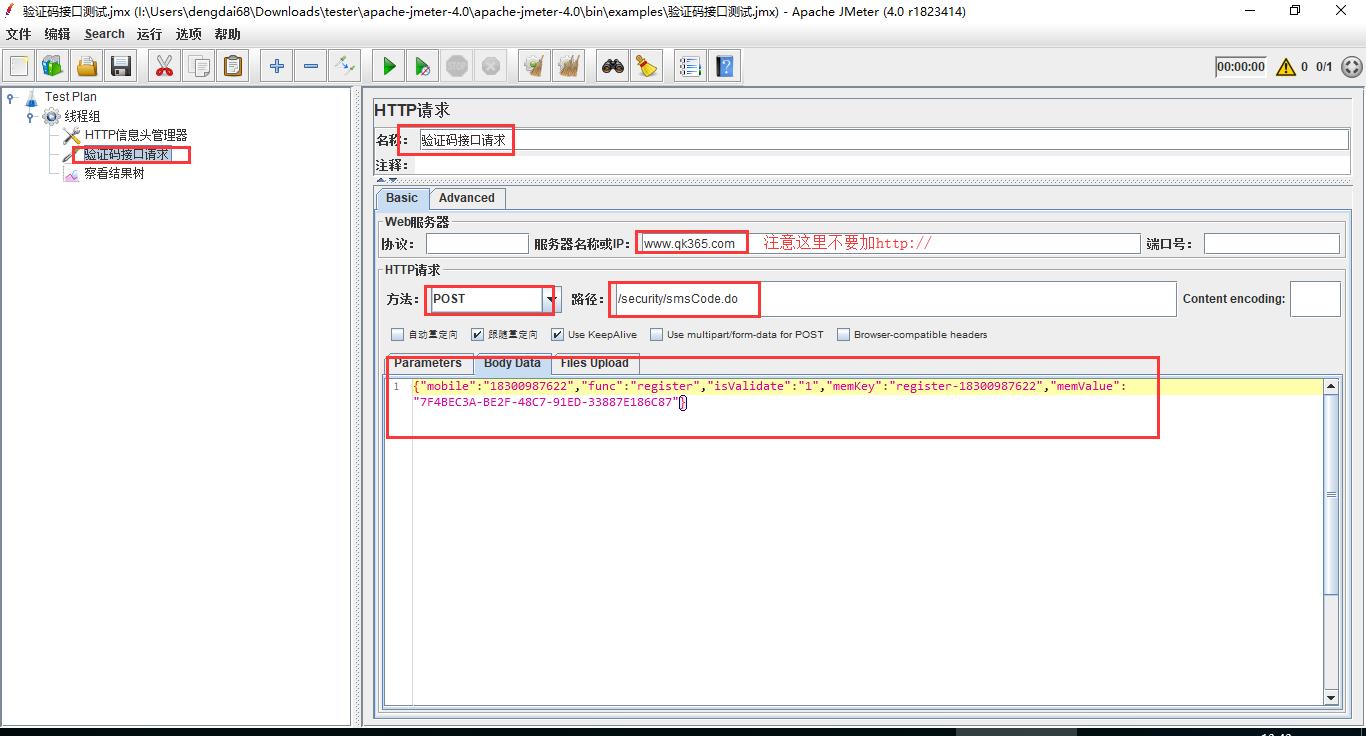Select HTTP信息头管理器 in the tree

coord(135,135)
